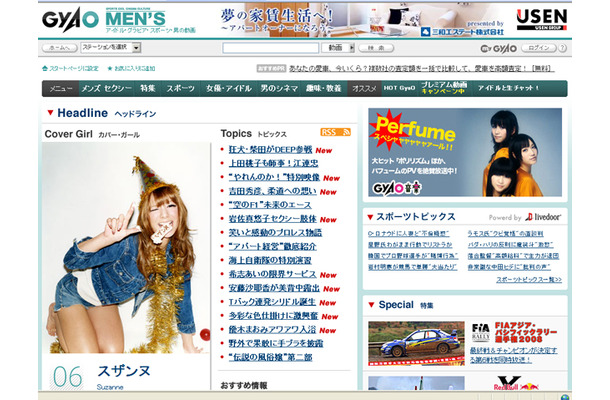The width and height of the screenshot is (610, 400).
Task: Open the スポーツ menu tab
Action: tap(181, 88)
